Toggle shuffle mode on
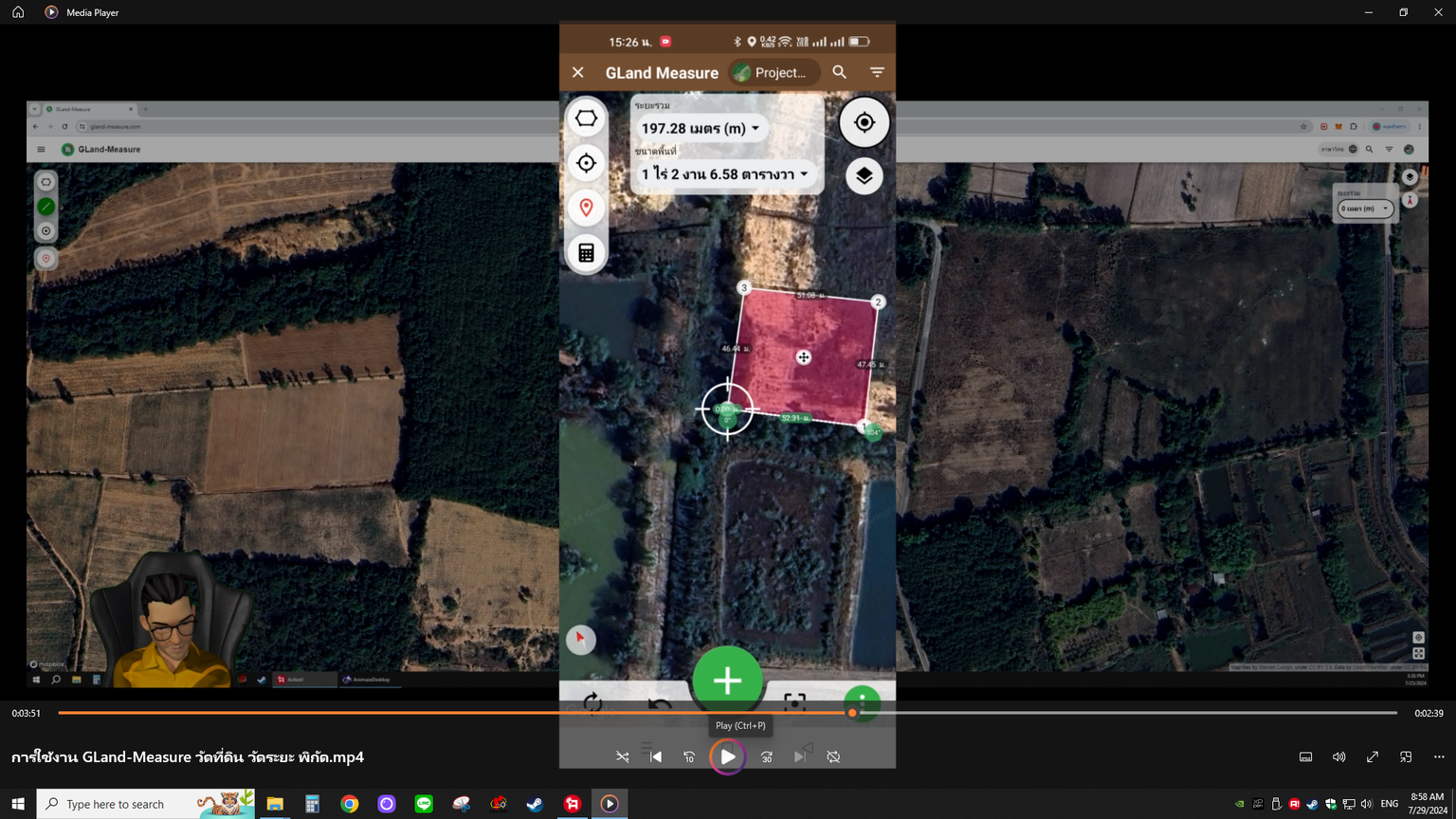The image size is (1456, 819). (x=623, y=757)
